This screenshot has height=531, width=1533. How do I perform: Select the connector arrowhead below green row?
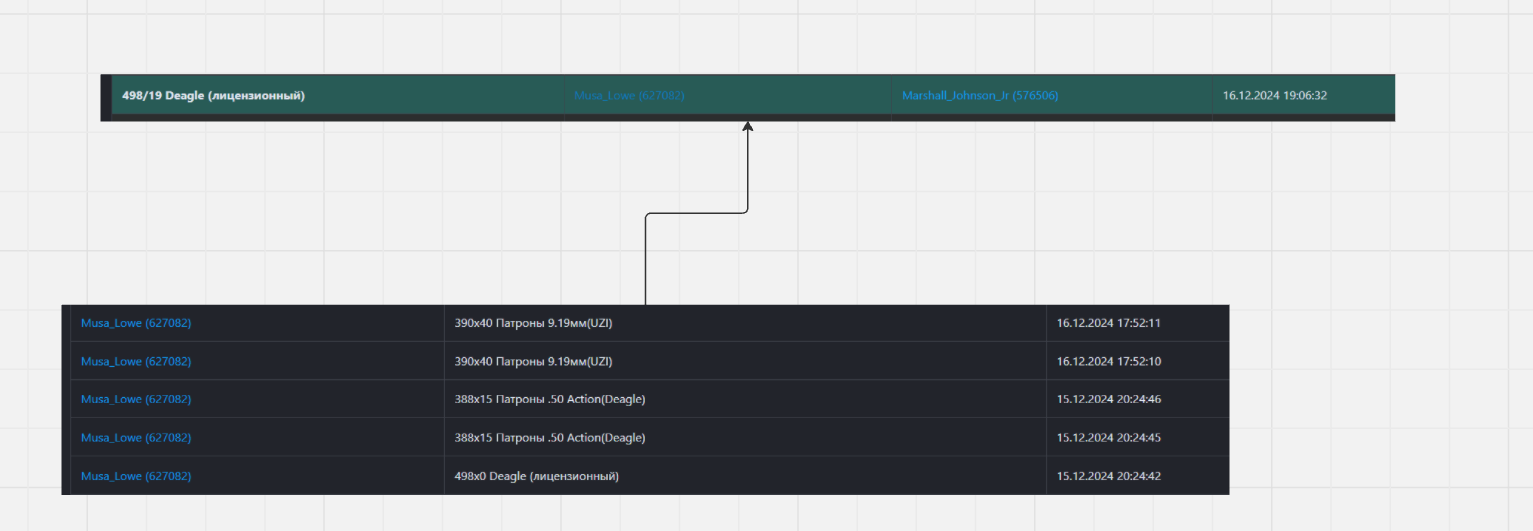coord(747,127)
